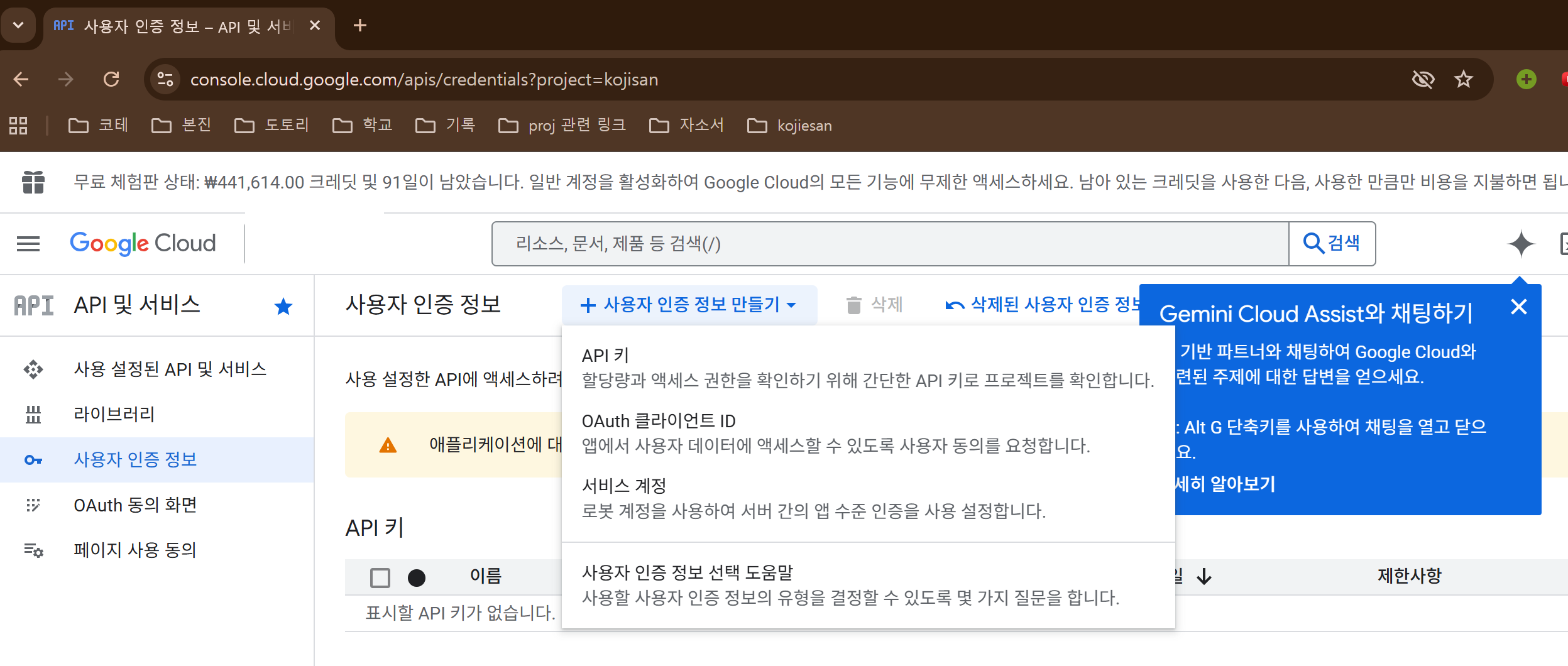1568x666 pixels.
Task: Open the 기록 bookmark folder
Action: point(445,126)
